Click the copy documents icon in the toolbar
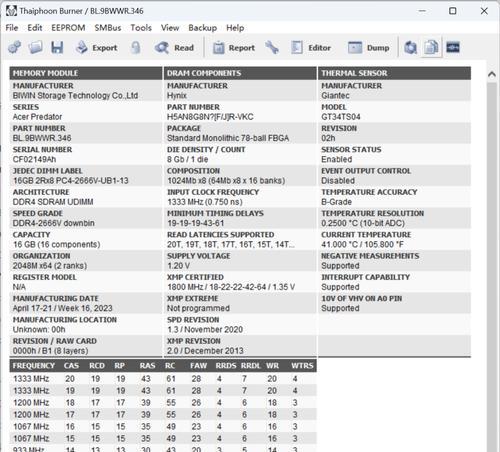The image size is (500, 452). [x=431, y=48]
